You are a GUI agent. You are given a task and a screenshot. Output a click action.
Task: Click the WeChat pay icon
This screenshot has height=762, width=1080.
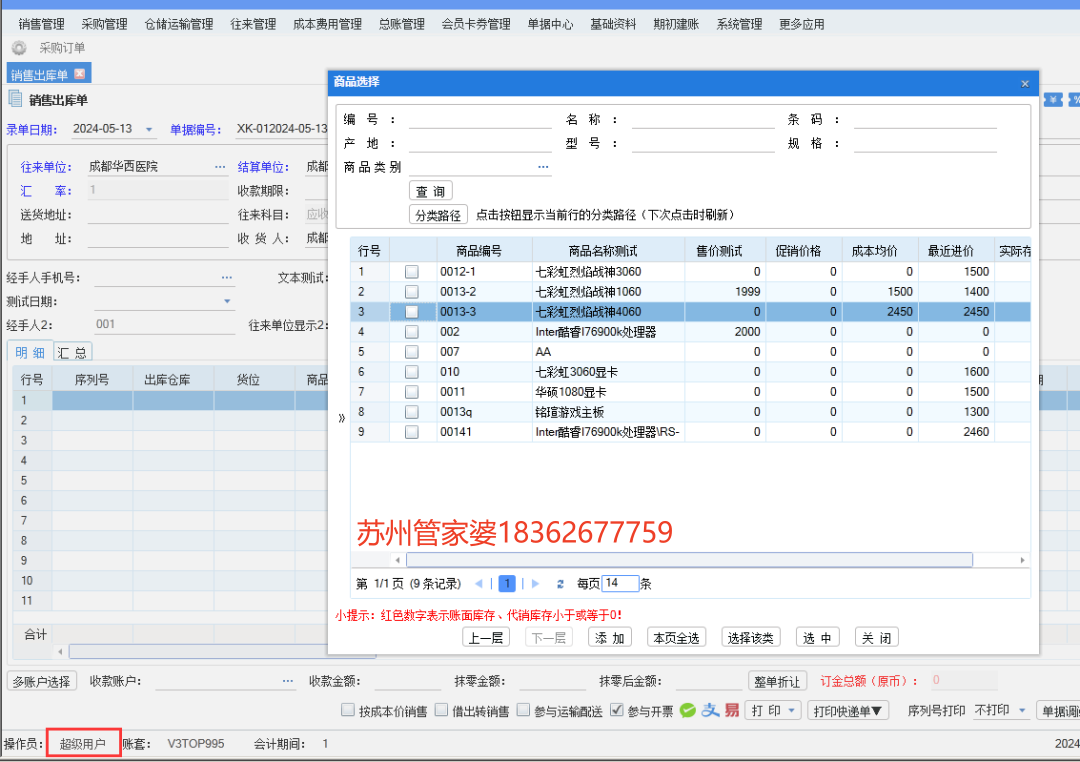click(x=688, y=710)
